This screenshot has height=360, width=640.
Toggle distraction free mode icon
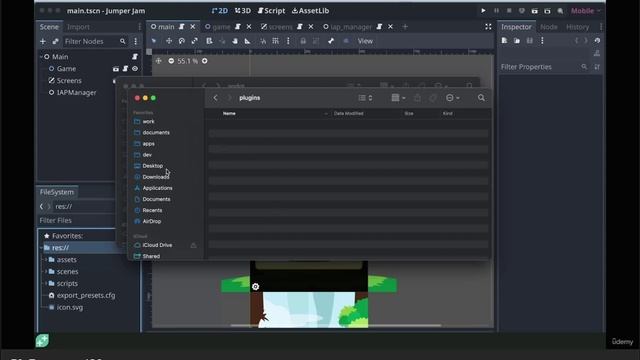[x=488, y=27]
